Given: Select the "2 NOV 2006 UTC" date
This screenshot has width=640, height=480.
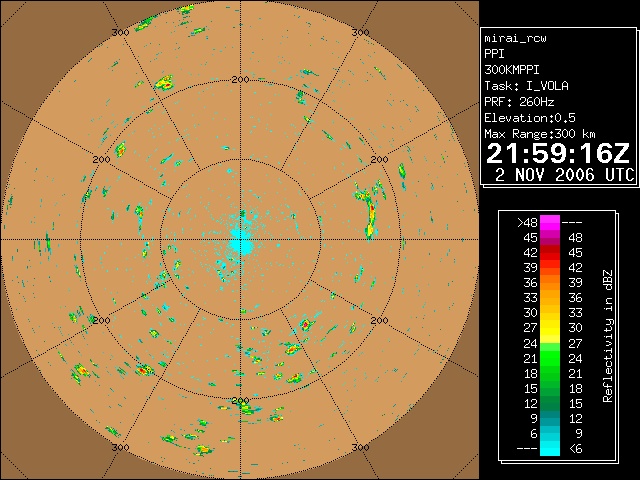Looking at the screenshot, I should pyautogui.click(x=565, y=175).
